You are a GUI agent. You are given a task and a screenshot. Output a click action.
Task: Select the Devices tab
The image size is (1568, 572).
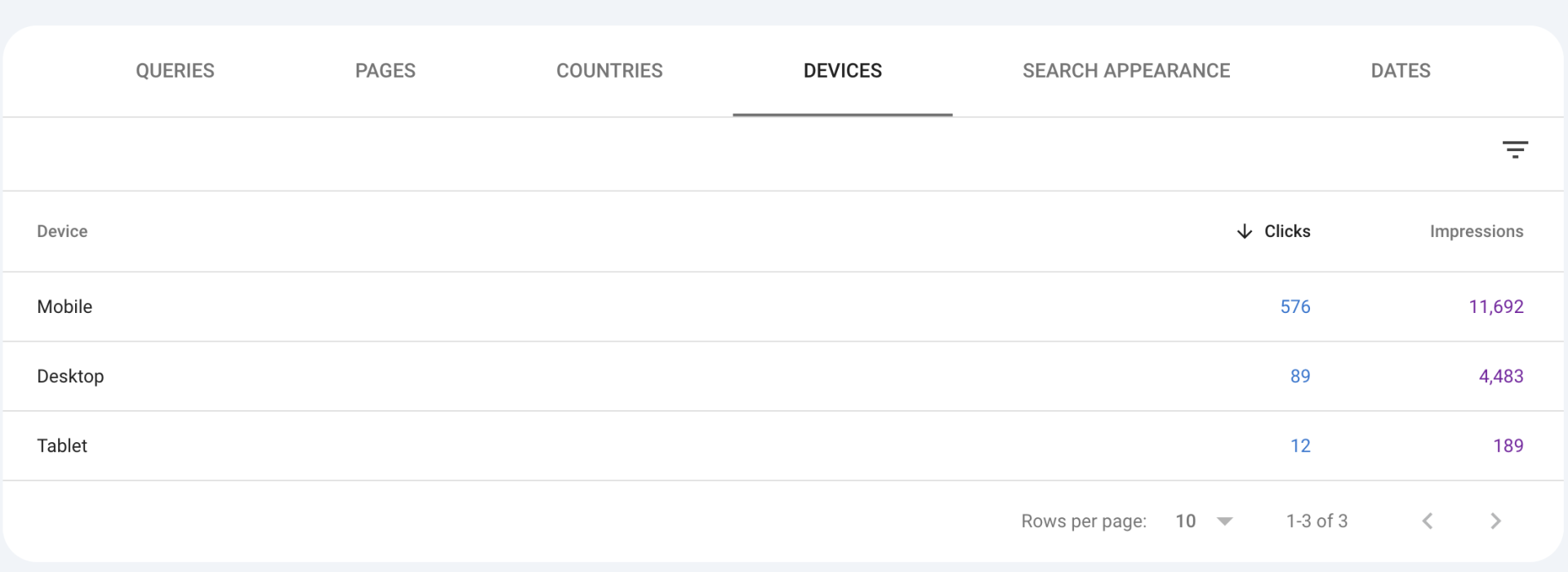click(842, 71)
